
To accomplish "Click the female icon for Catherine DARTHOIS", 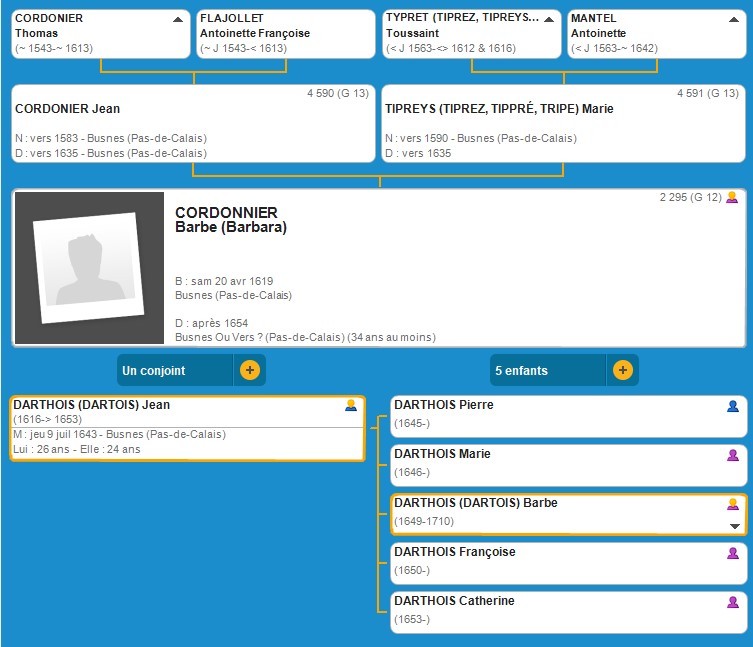I will coord(733,602).
